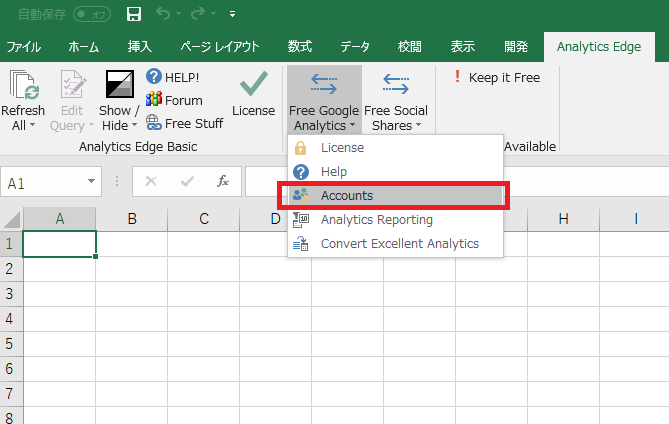Click the formula bar Cancel X
669x424 pixels.
[x=151, y=181]
